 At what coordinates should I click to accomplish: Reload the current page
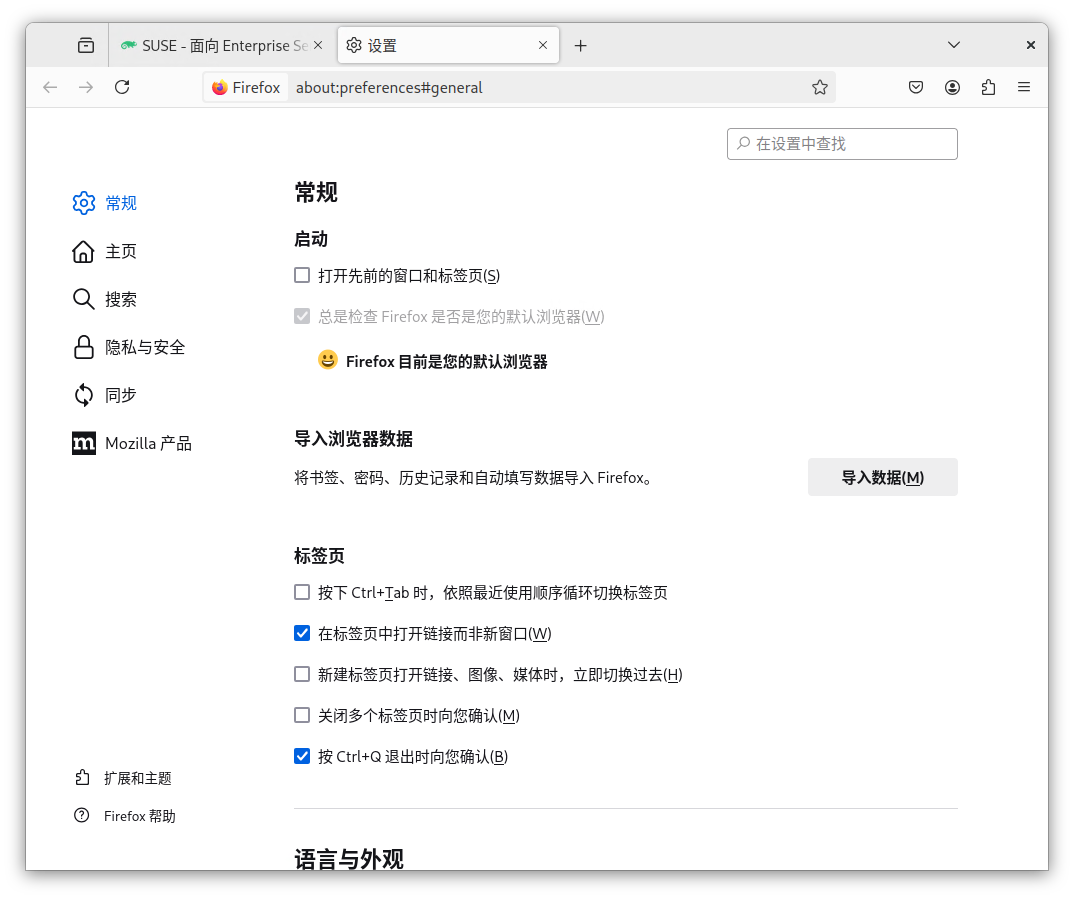pos(122,87)
